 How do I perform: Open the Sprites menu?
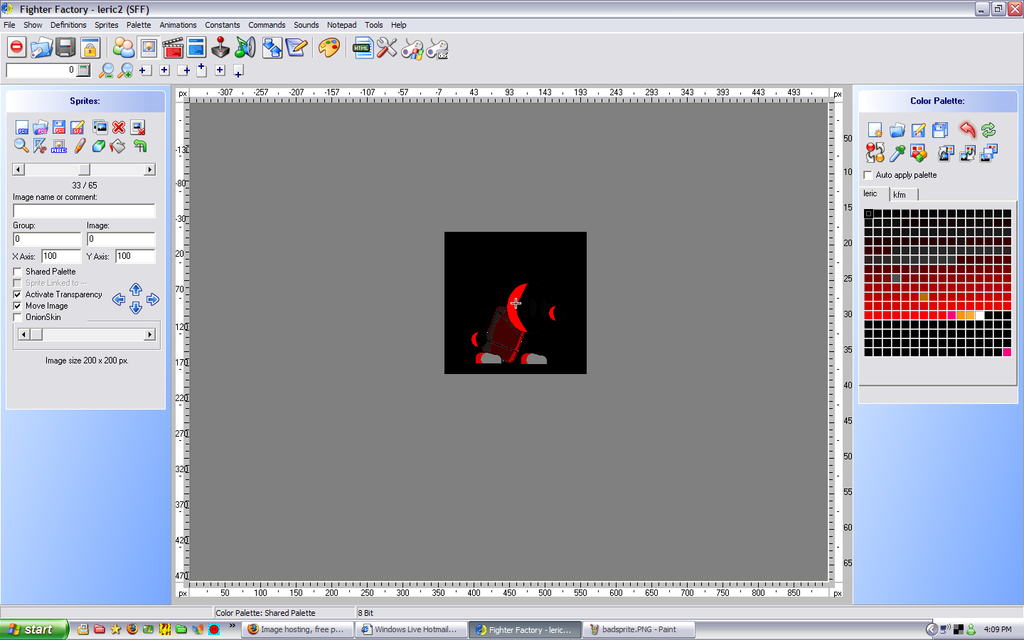(x=106, y=25)
